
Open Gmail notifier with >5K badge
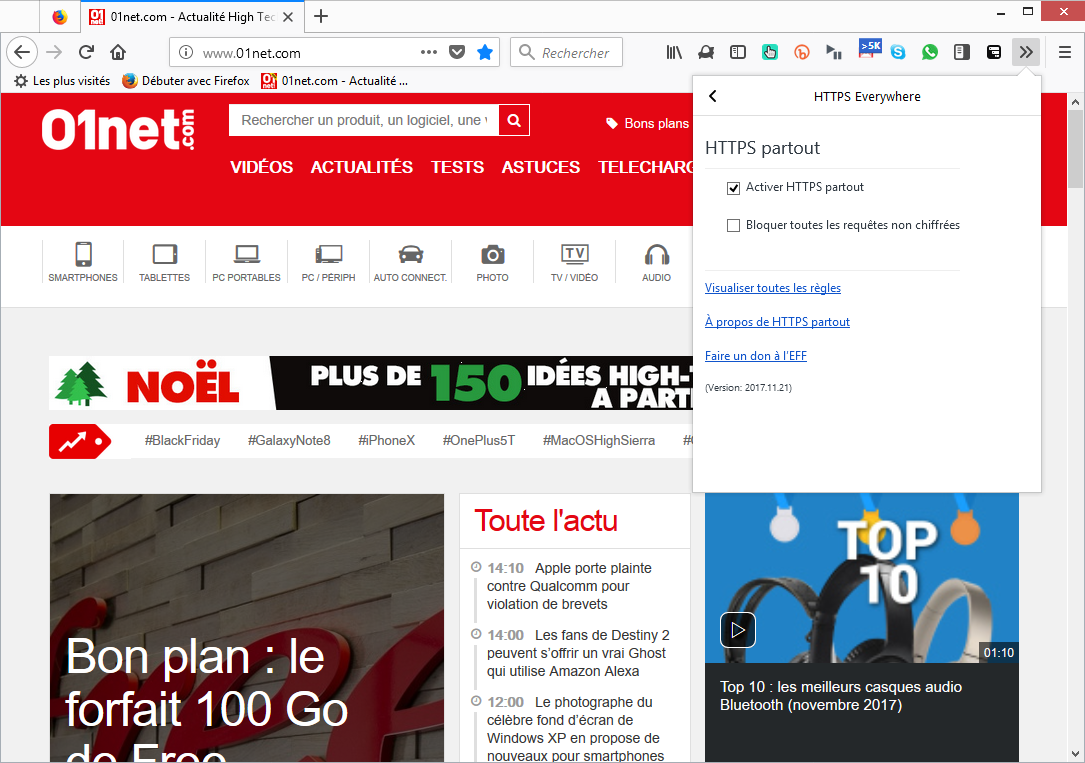coord(870,48)
